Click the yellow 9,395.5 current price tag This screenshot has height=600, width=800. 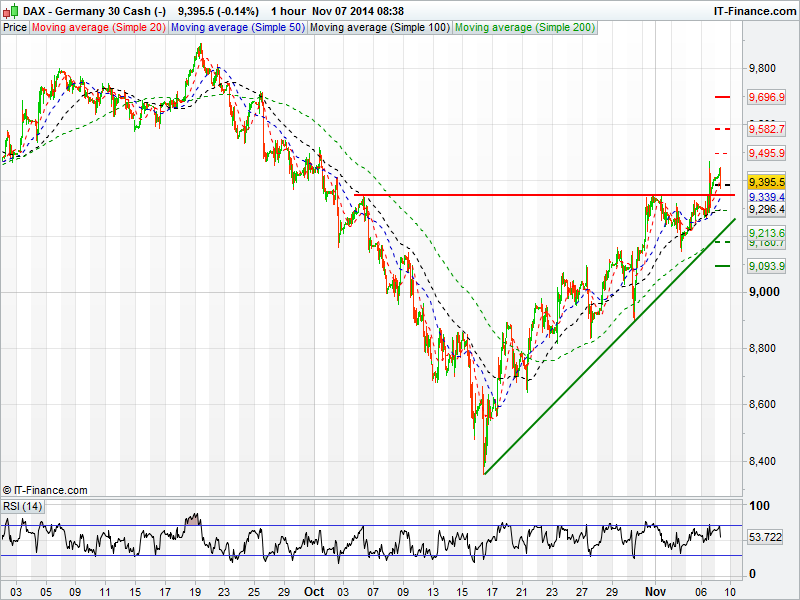(x=766, y=182)
